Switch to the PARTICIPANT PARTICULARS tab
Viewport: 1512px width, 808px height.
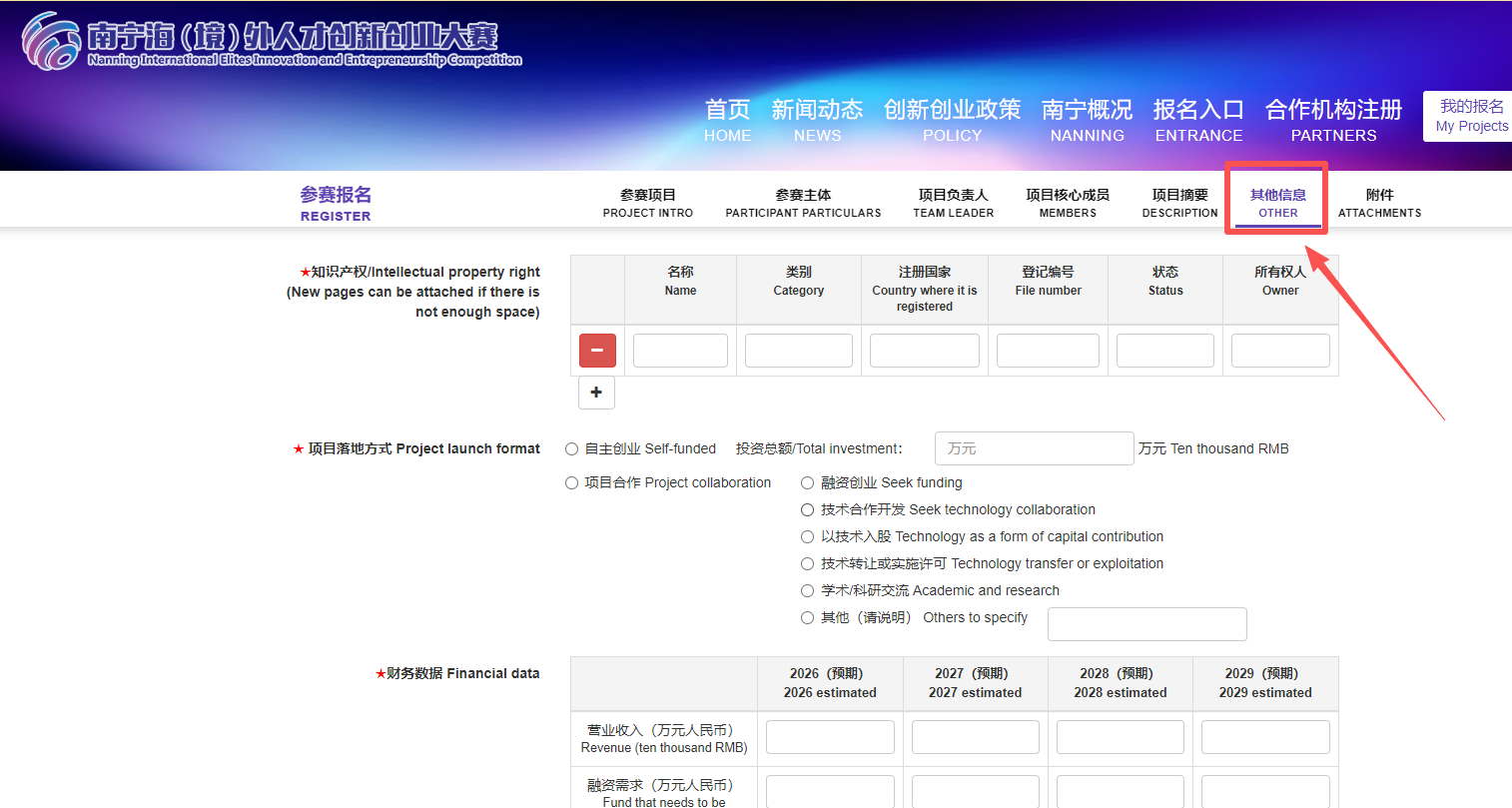(x=803, y=203)
